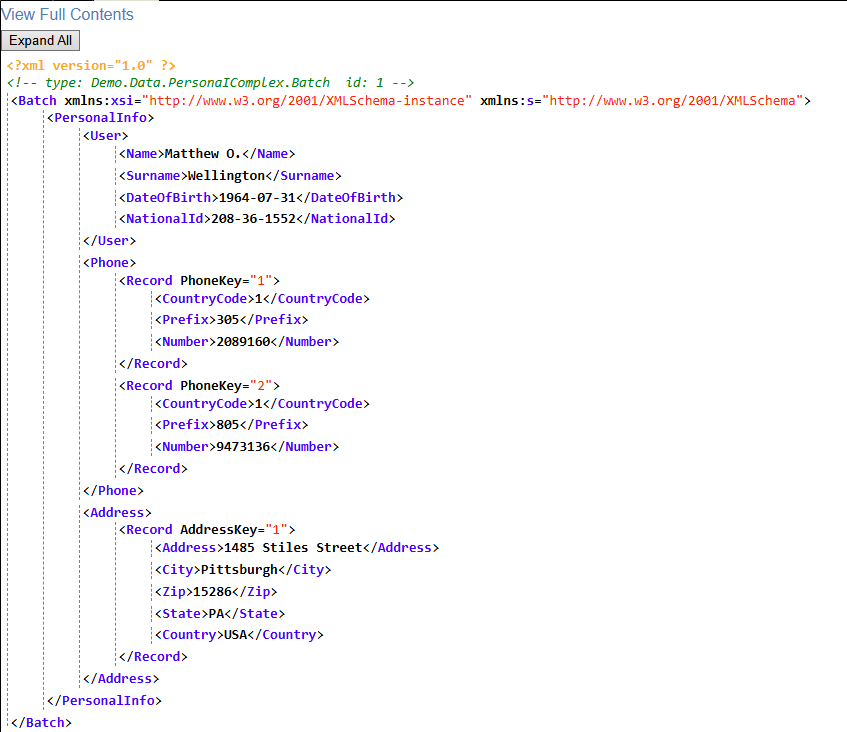Viewport: 847px width, 732px height.
Task: Collapse the opening PersonalInfo node
Action: (x=100, y=118)
